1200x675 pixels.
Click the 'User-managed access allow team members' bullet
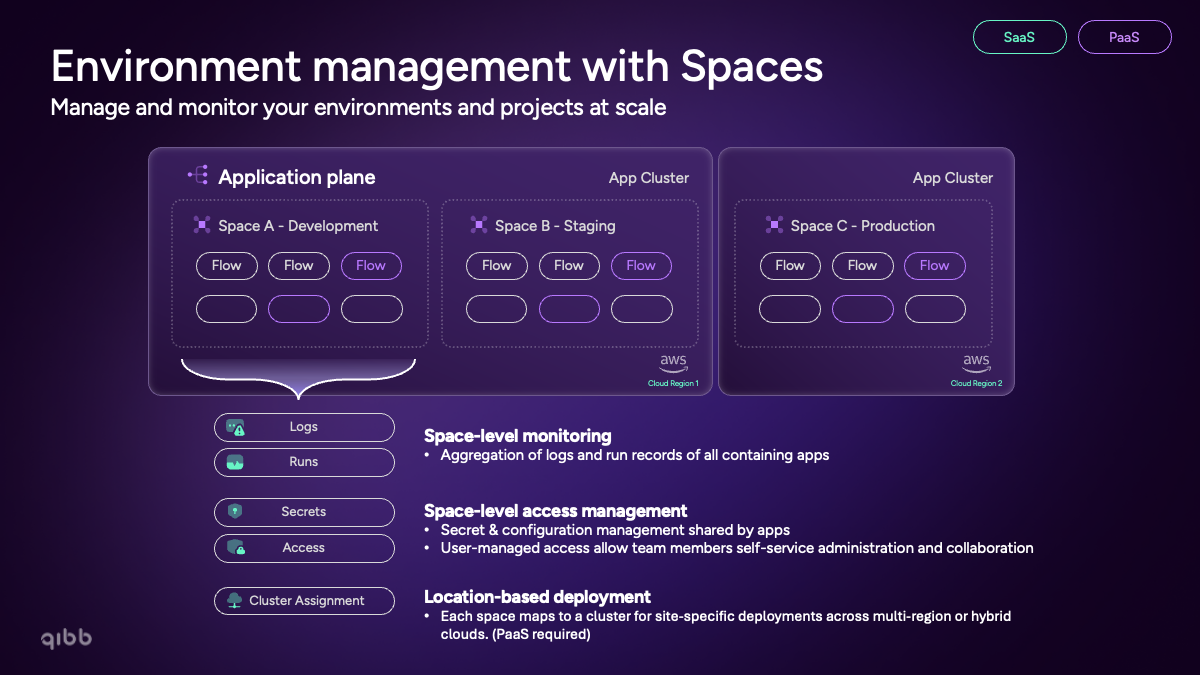click(x=737, y=548)
